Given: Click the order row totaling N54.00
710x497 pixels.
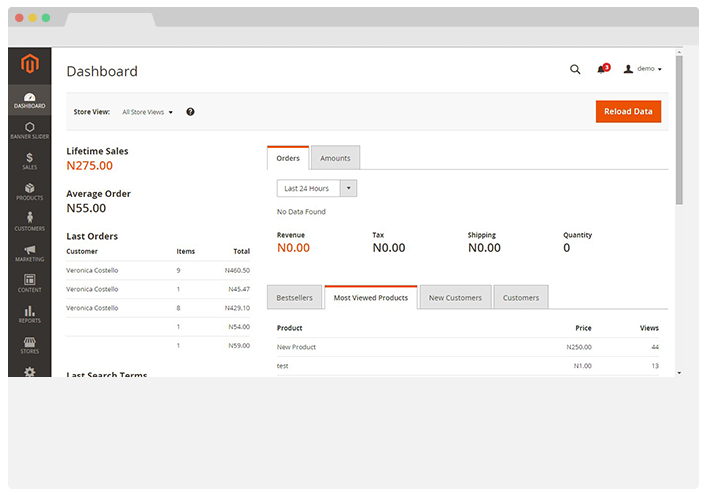Looking at the screenshot, I should [158, 326].
